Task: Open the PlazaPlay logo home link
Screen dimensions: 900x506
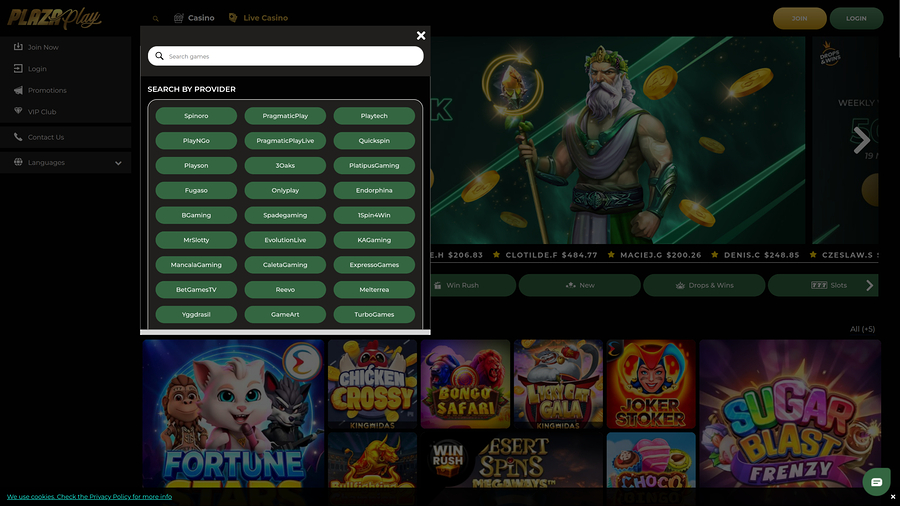Action: point(54,18)
